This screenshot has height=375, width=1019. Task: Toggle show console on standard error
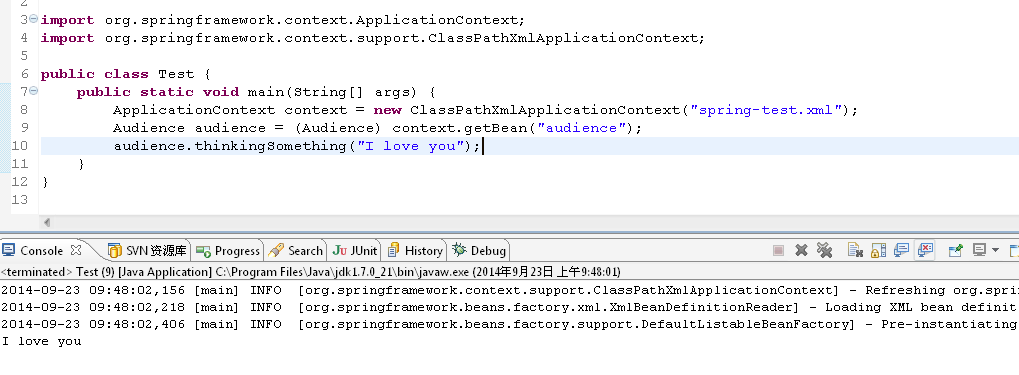pos(925,250)
